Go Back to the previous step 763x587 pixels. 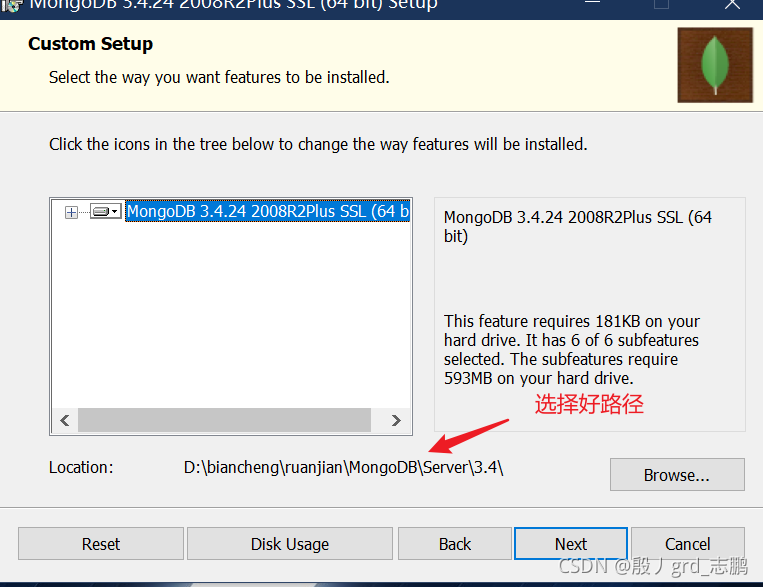454,544
